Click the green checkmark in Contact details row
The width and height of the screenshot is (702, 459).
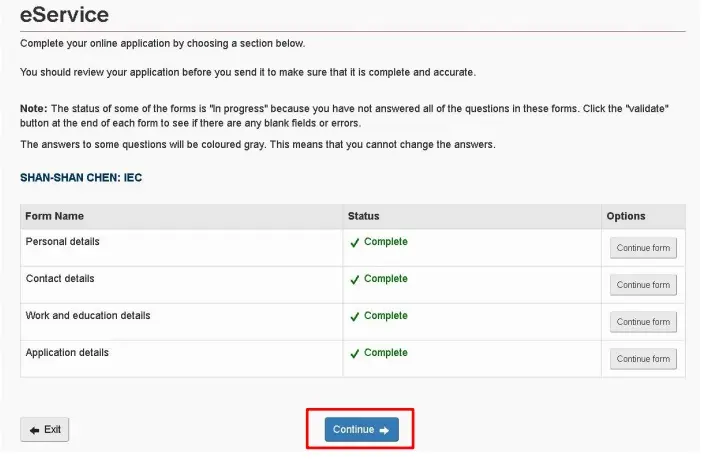click(355, 280)
